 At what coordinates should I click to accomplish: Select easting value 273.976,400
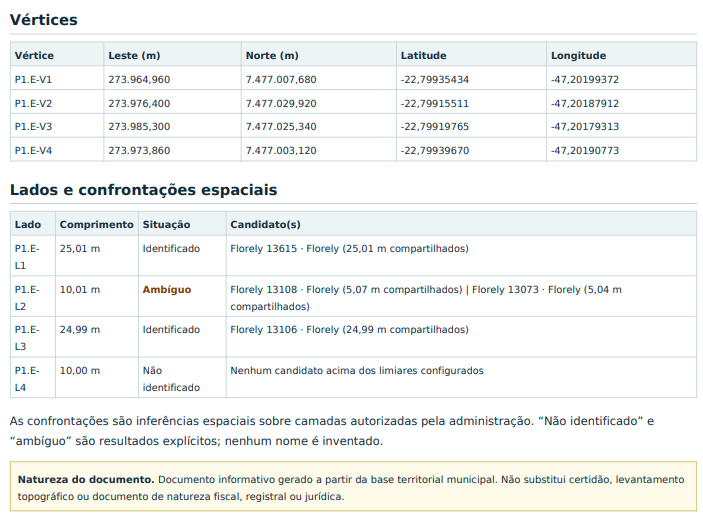pos(139,103)
